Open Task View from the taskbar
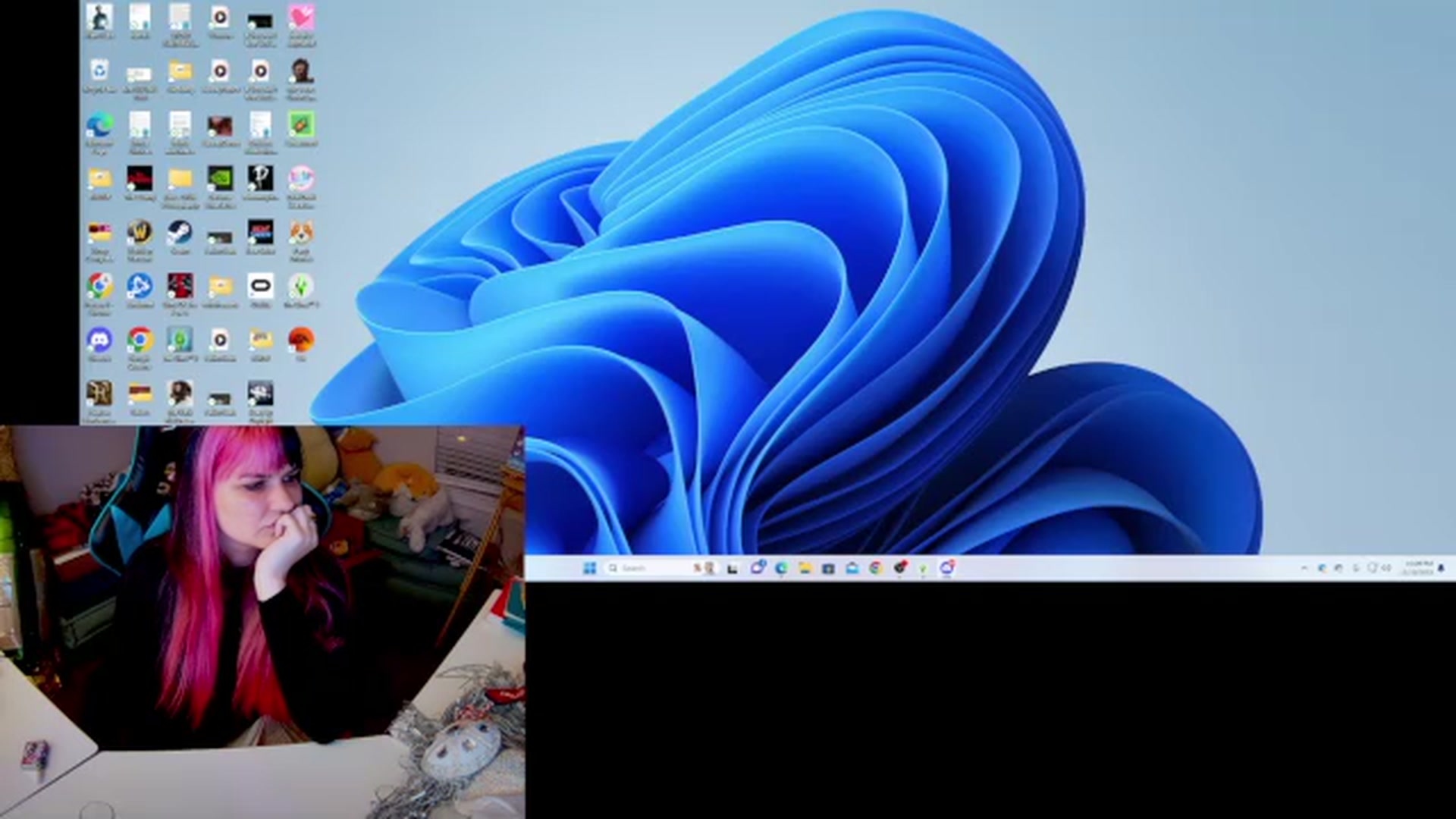This screenshot has height=819, width=1456. coord(733,568)
